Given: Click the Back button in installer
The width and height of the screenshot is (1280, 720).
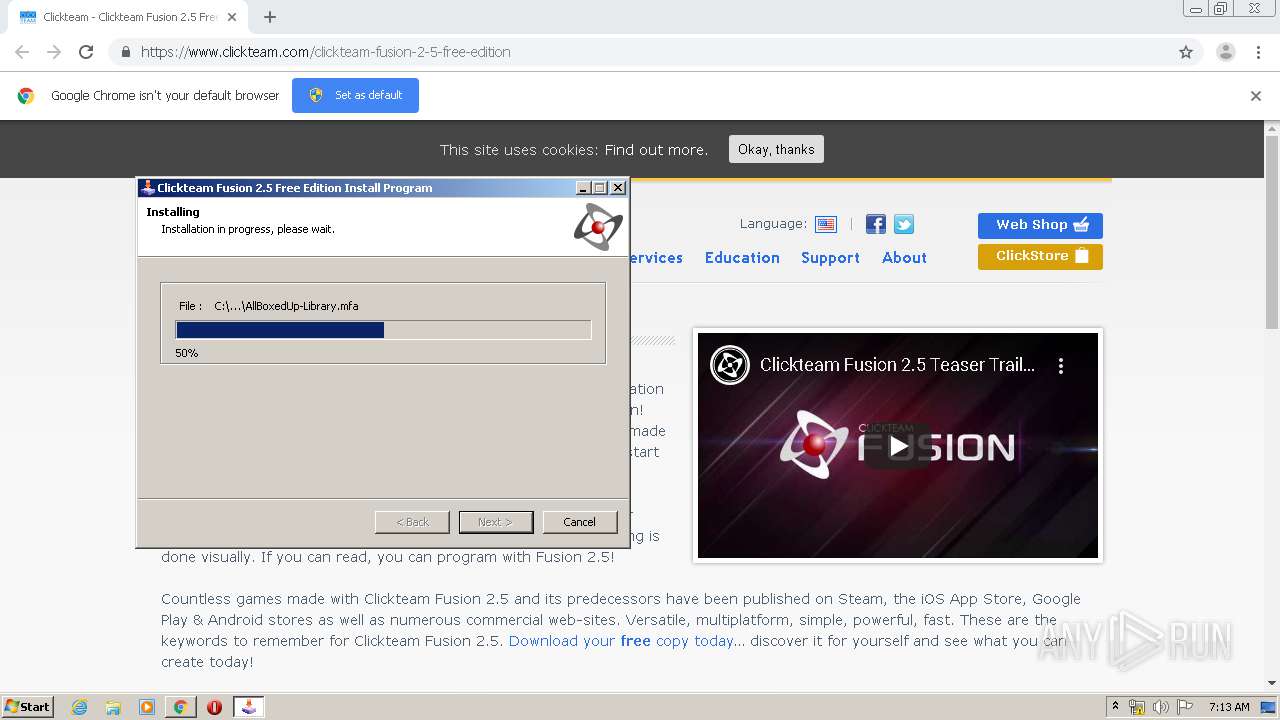Looking at the screenshot, I should 412,522.
